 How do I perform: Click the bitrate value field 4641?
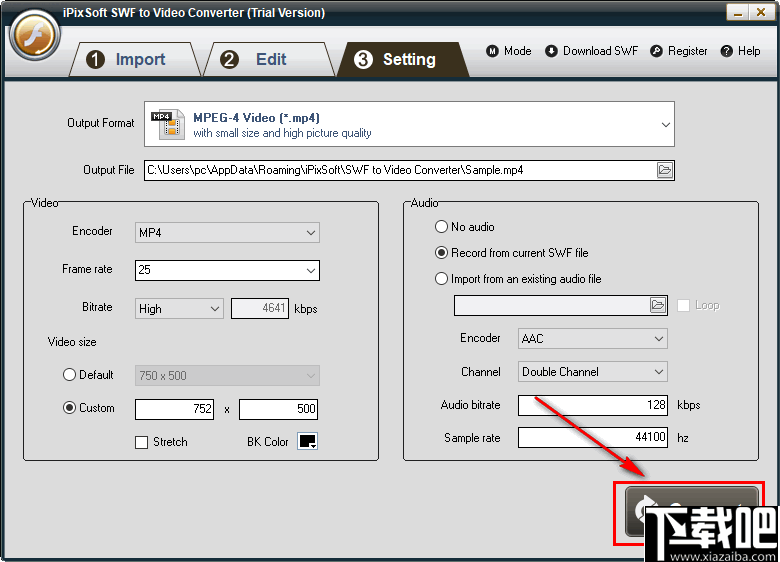(260, 308)
